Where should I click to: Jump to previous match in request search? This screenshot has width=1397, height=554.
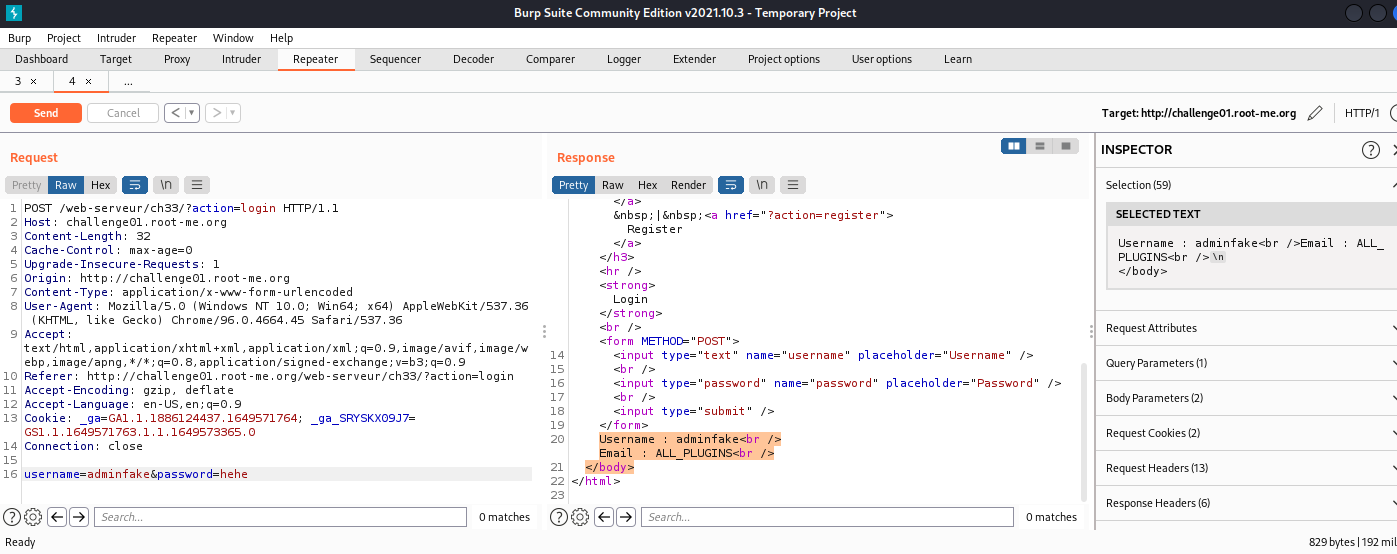coord(57,517)
